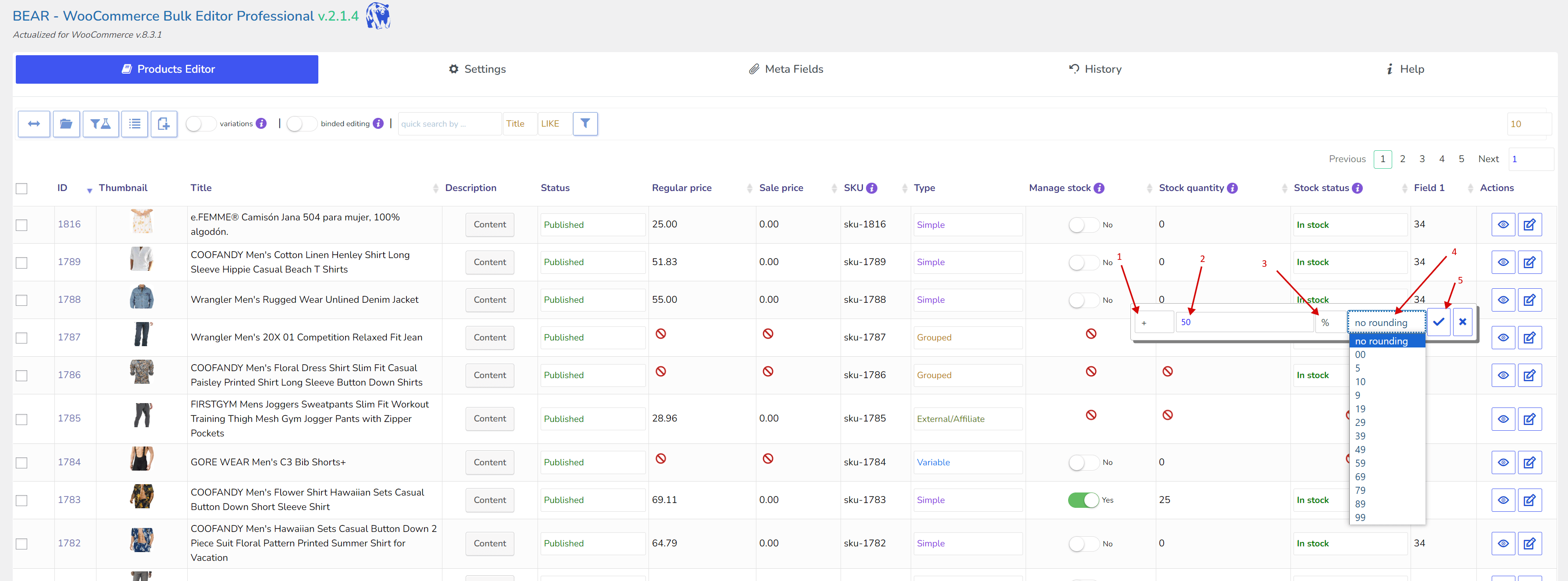Screen dimensions: 1568x581
Task: Open the filter and bulk edit panel
Action: pyautogui.click(x=100, y=124)
